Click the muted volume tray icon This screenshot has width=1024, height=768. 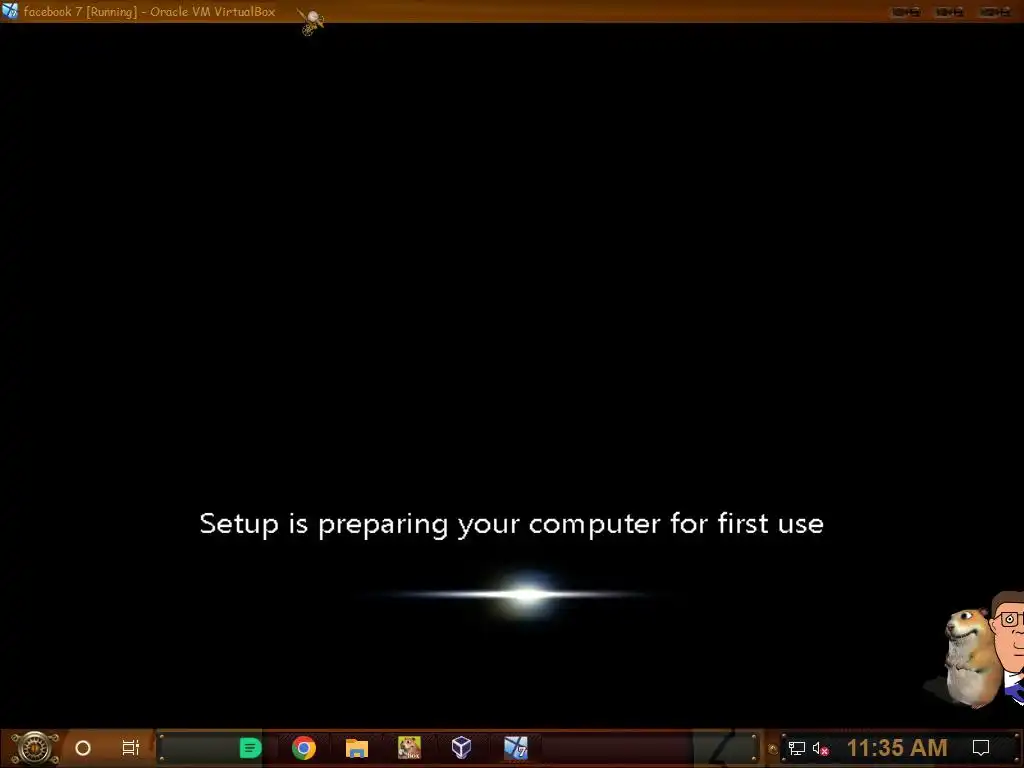coord(820,749)
